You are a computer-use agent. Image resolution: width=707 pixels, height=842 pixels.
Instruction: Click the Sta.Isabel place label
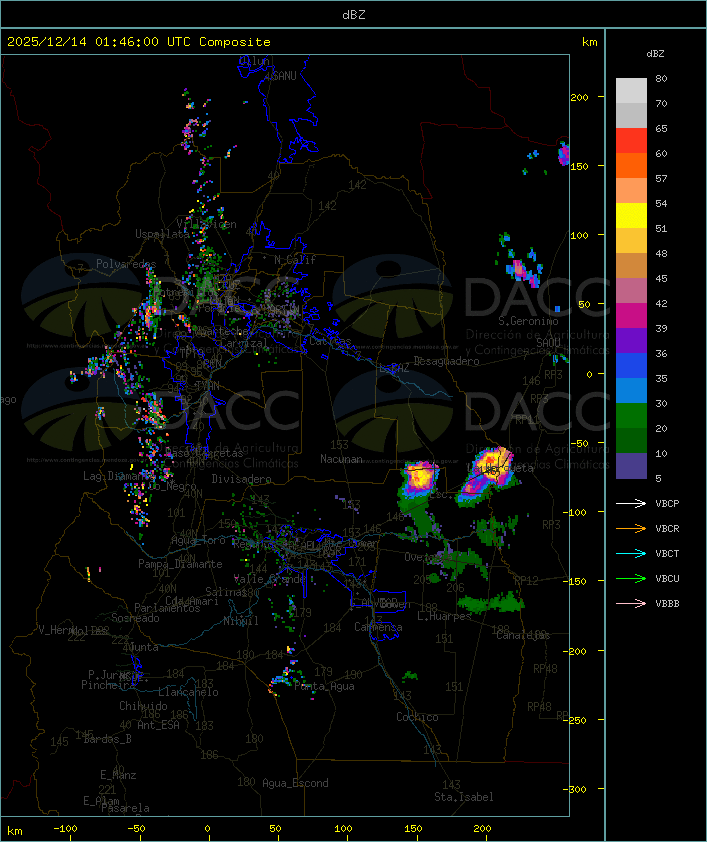pos(464,797)
